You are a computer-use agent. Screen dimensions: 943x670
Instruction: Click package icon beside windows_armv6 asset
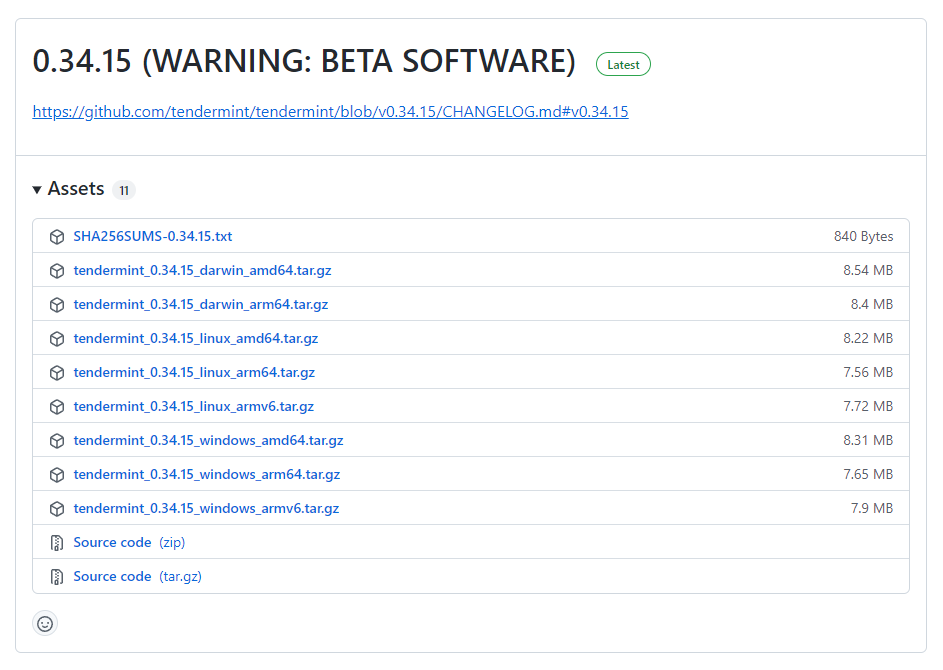(x=57, y=509)
